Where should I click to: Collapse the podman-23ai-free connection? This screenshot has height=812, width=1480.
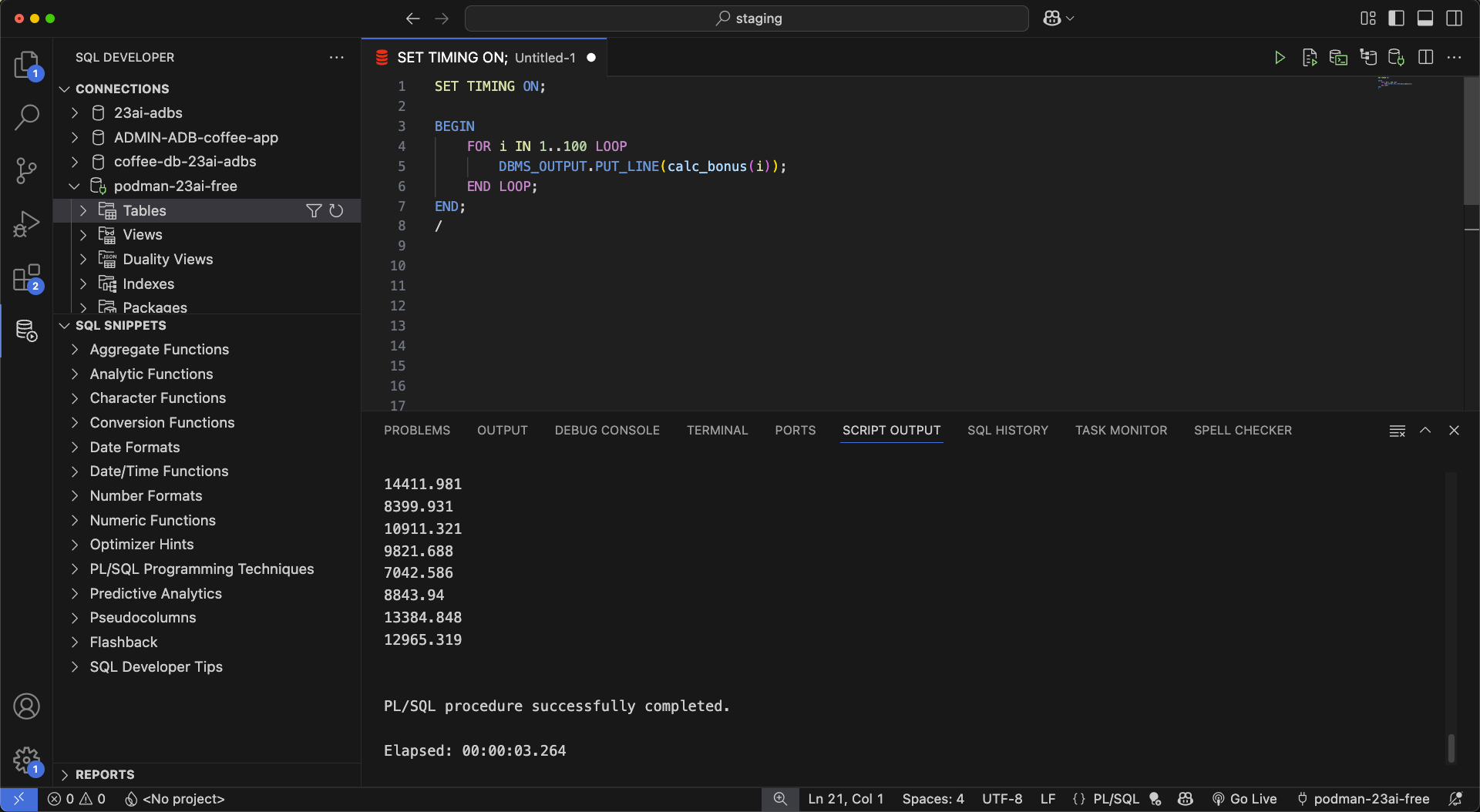[75, 186]
